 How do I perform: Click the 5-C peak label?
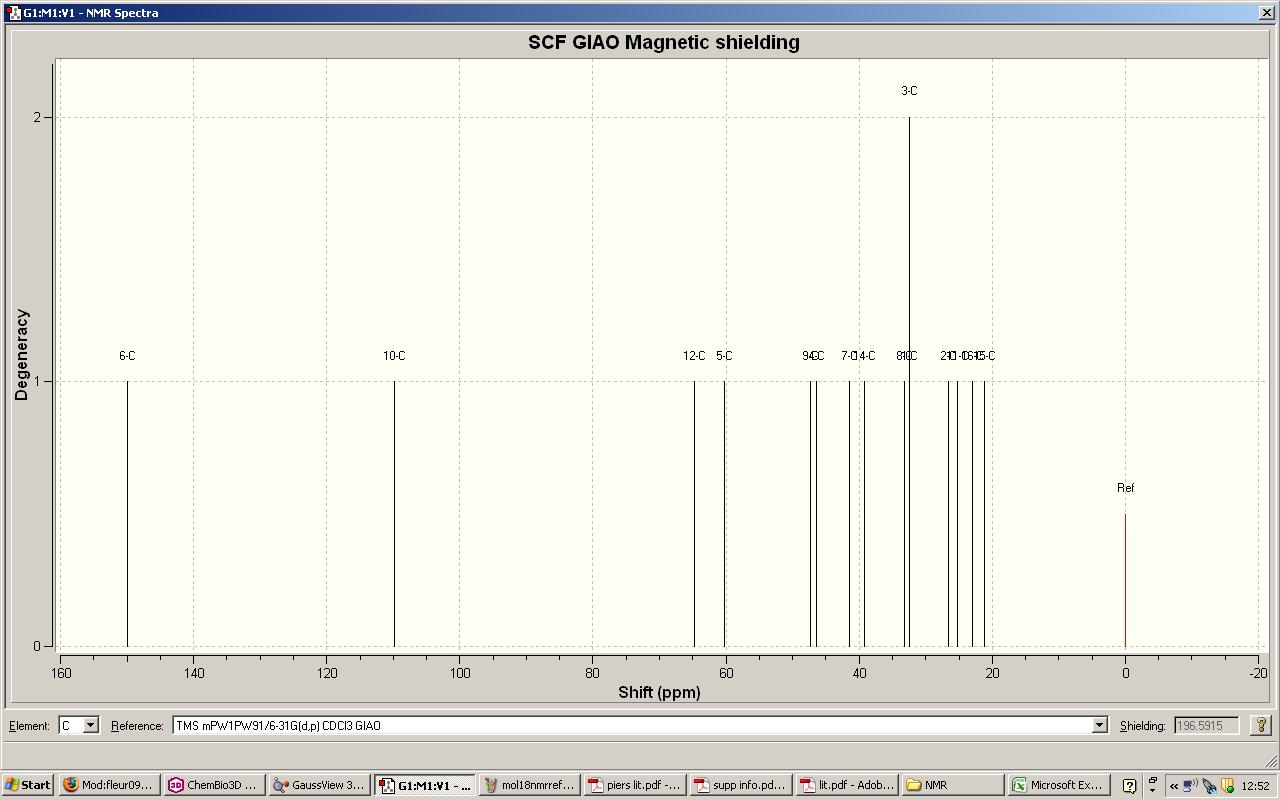click(x=724, y=356)
